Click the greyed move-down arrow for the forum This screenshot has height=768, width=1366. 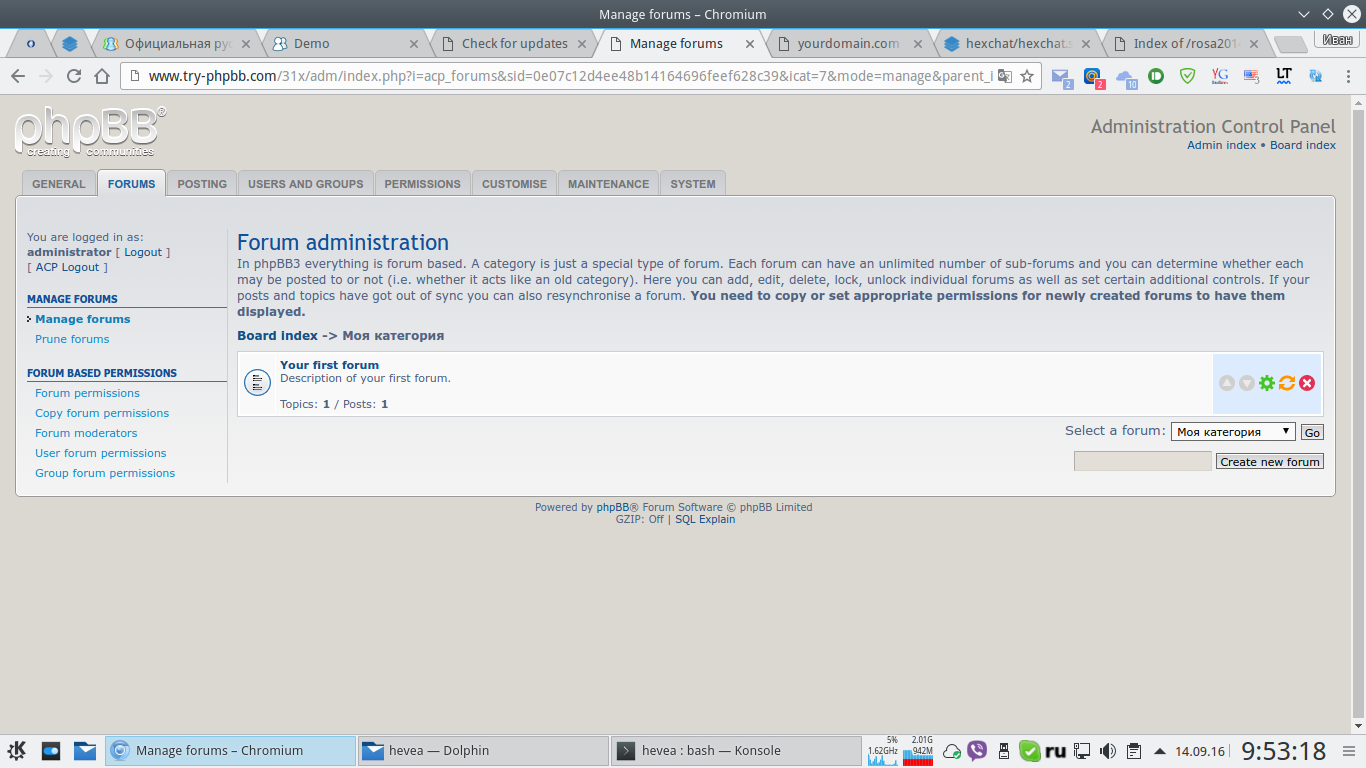tap(1247, 383)
